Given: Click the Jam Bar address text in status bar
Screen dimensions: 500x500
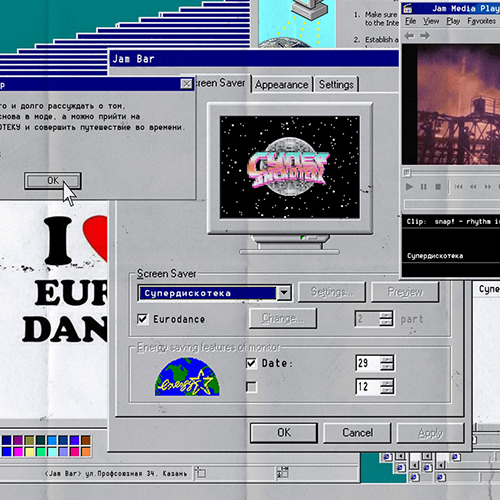Looking at the screenshot, I should pyautogui.click(x=116, y=473).
